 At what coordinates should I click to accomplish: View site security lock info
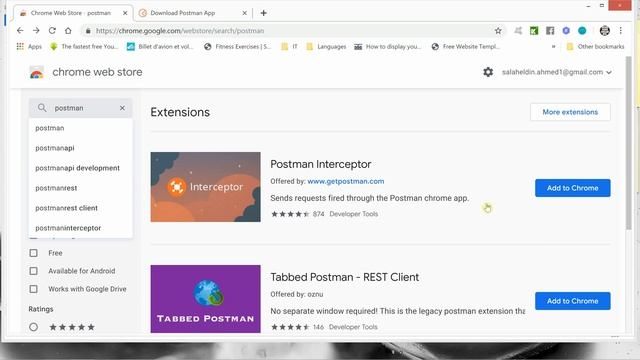(87, 31)
